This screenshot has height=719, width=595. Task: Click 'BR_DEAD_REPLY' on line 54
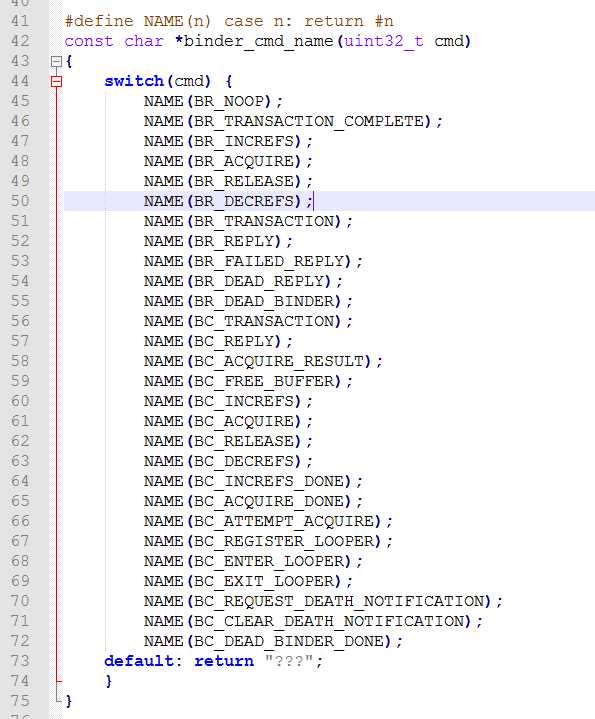(259, 281)
